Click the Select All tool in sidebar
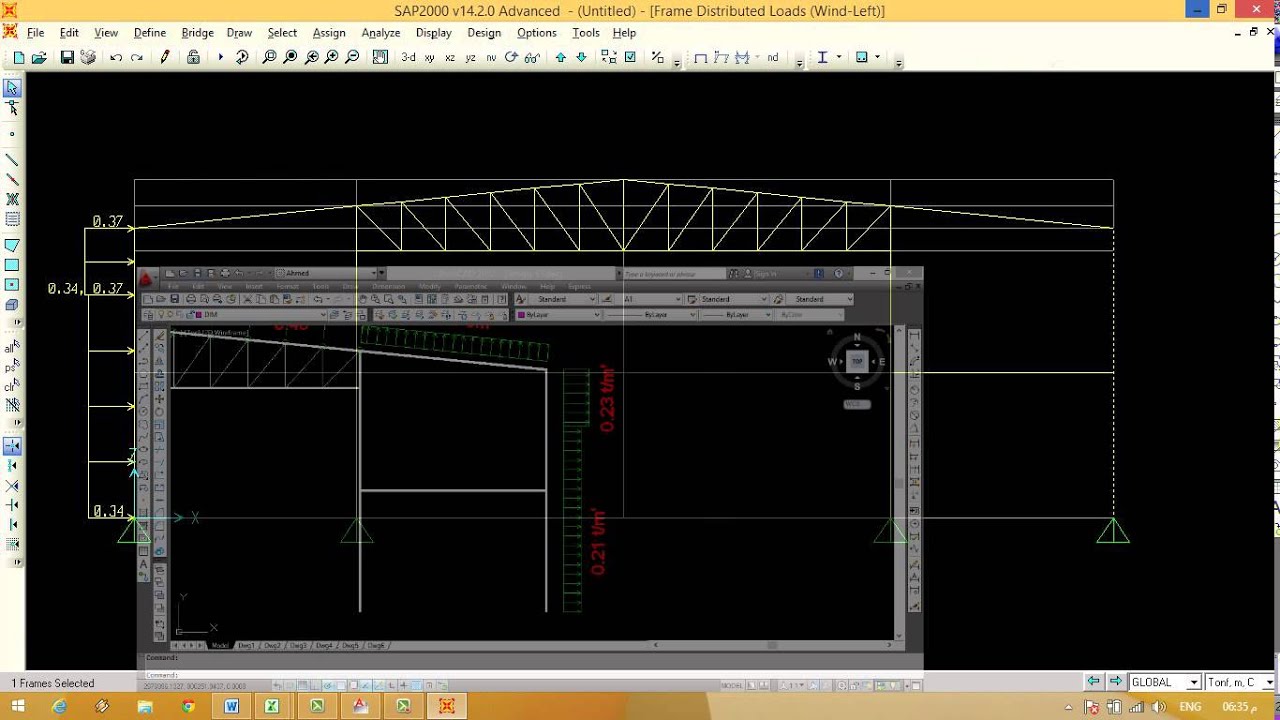The image size is (1280, 720). (12, 348)
